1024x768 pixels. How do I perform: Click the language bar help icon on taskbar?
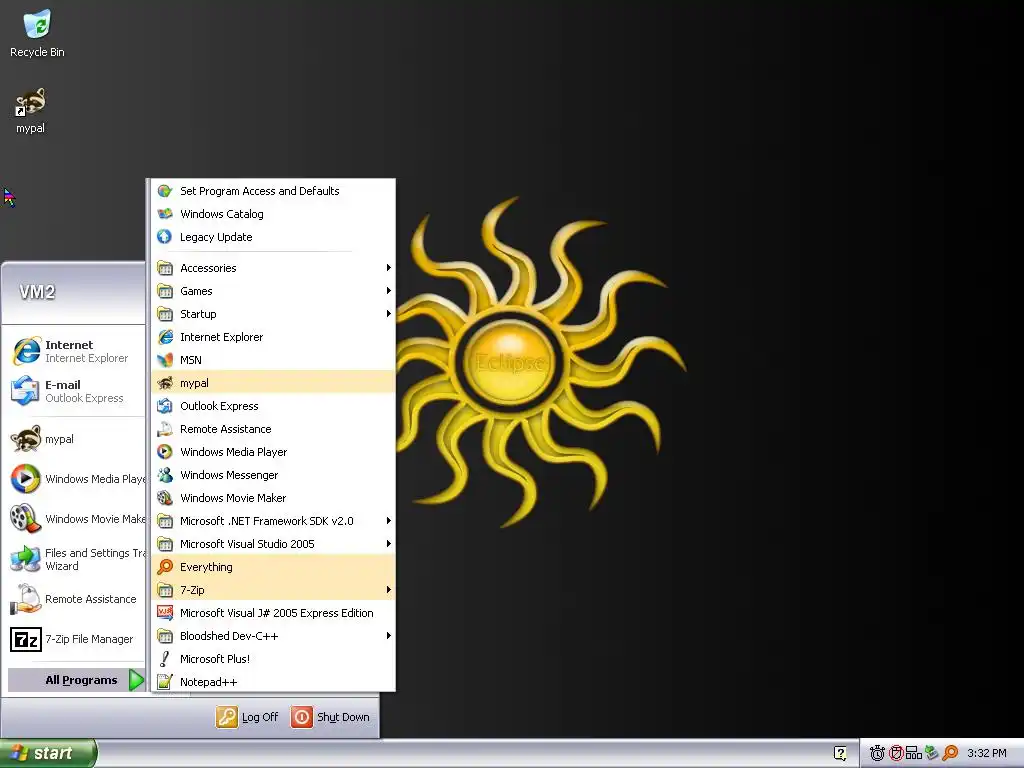click(x=840, y=753)
